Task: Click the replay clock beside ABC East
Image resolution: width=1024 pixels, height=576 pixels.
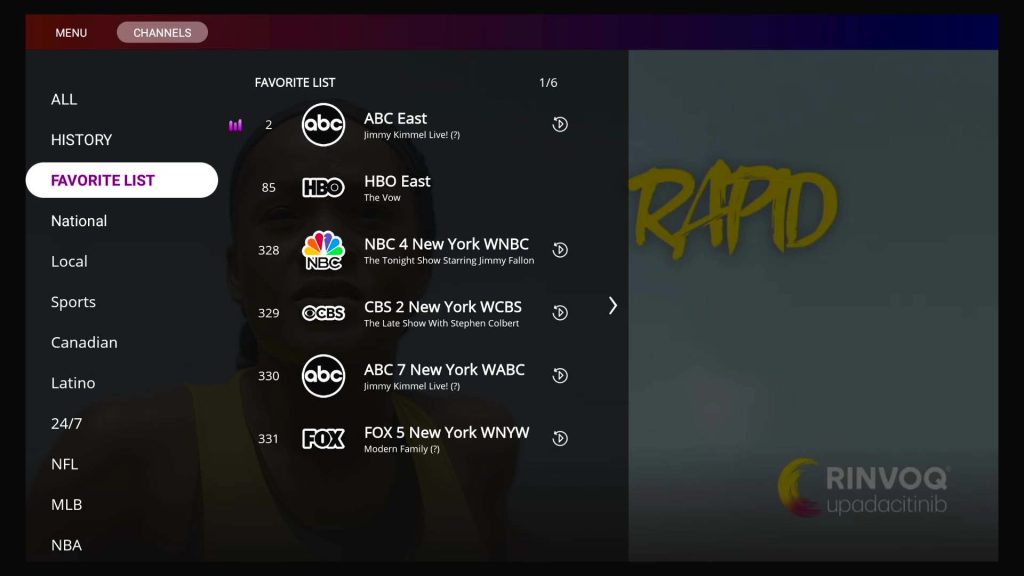Action: (560, 124)
